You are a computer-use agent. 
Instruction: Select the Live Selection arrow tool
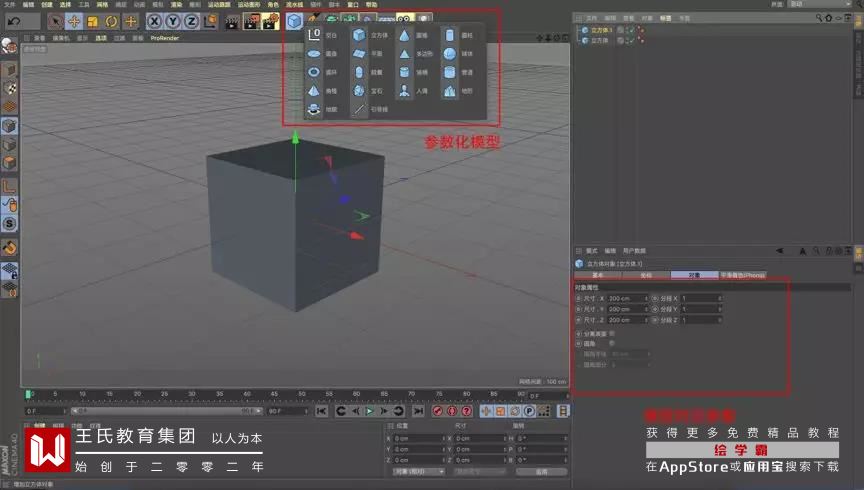click(x=55, y=21)
